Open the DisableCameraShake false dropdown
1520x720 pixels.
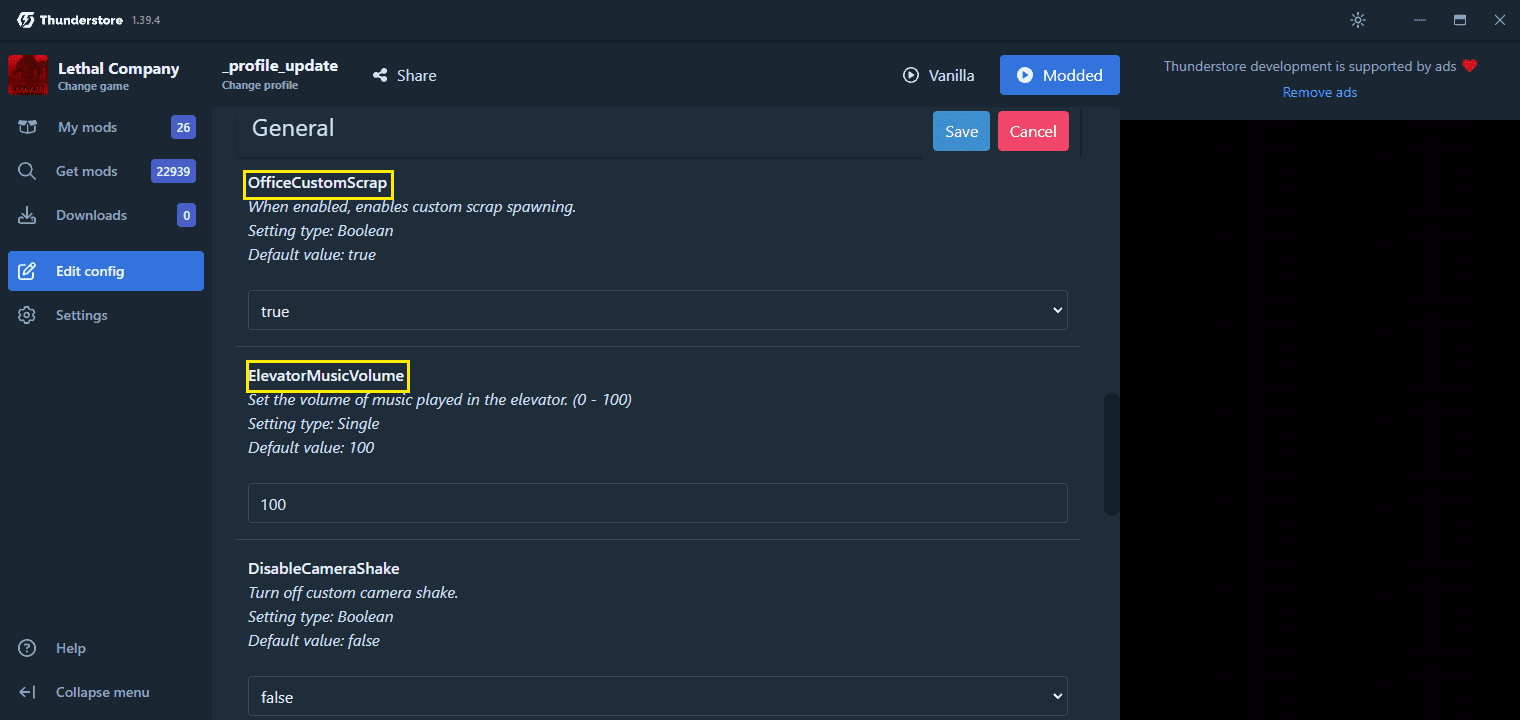point(658,697)
